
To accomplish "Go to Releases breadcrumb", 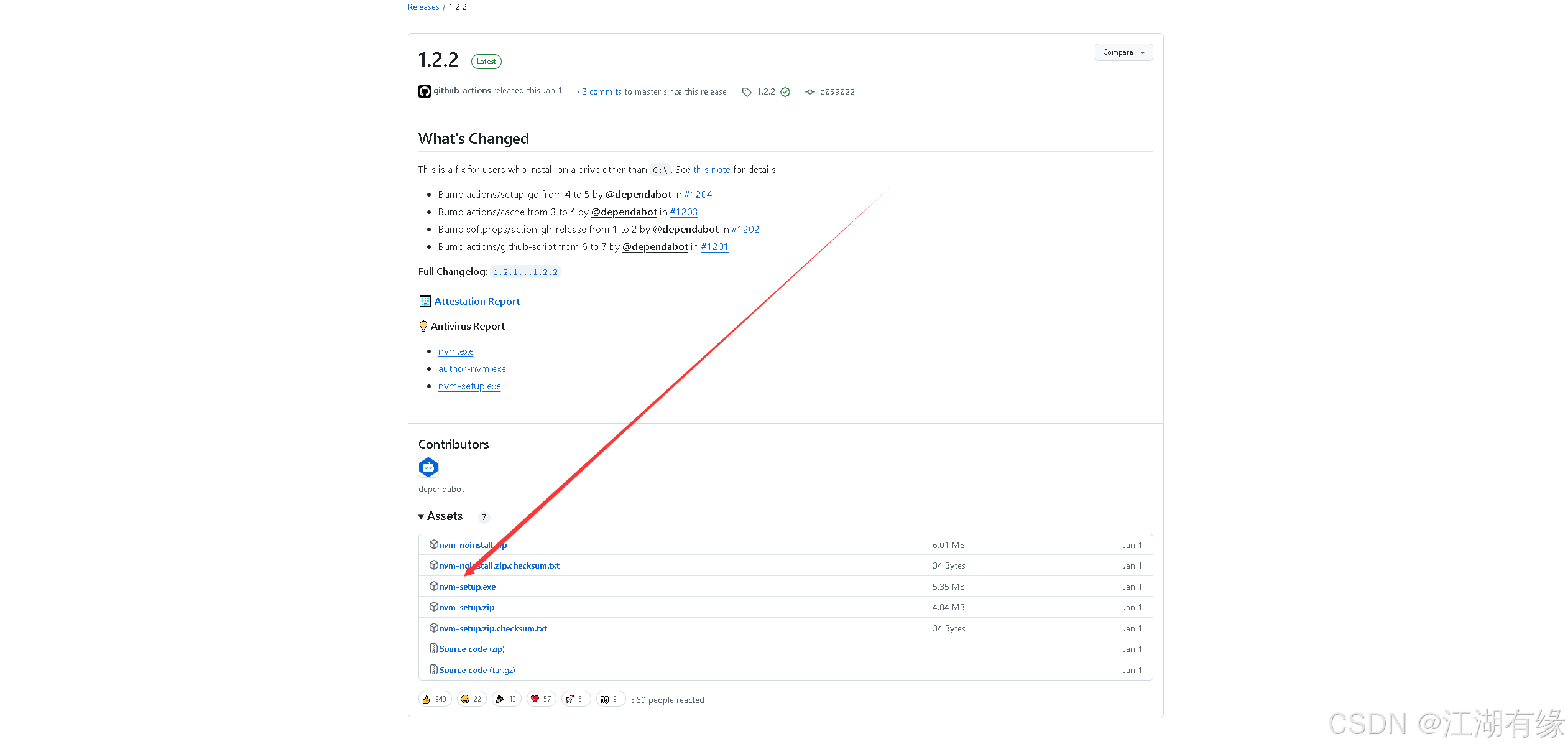I will [x=423, y=7].
